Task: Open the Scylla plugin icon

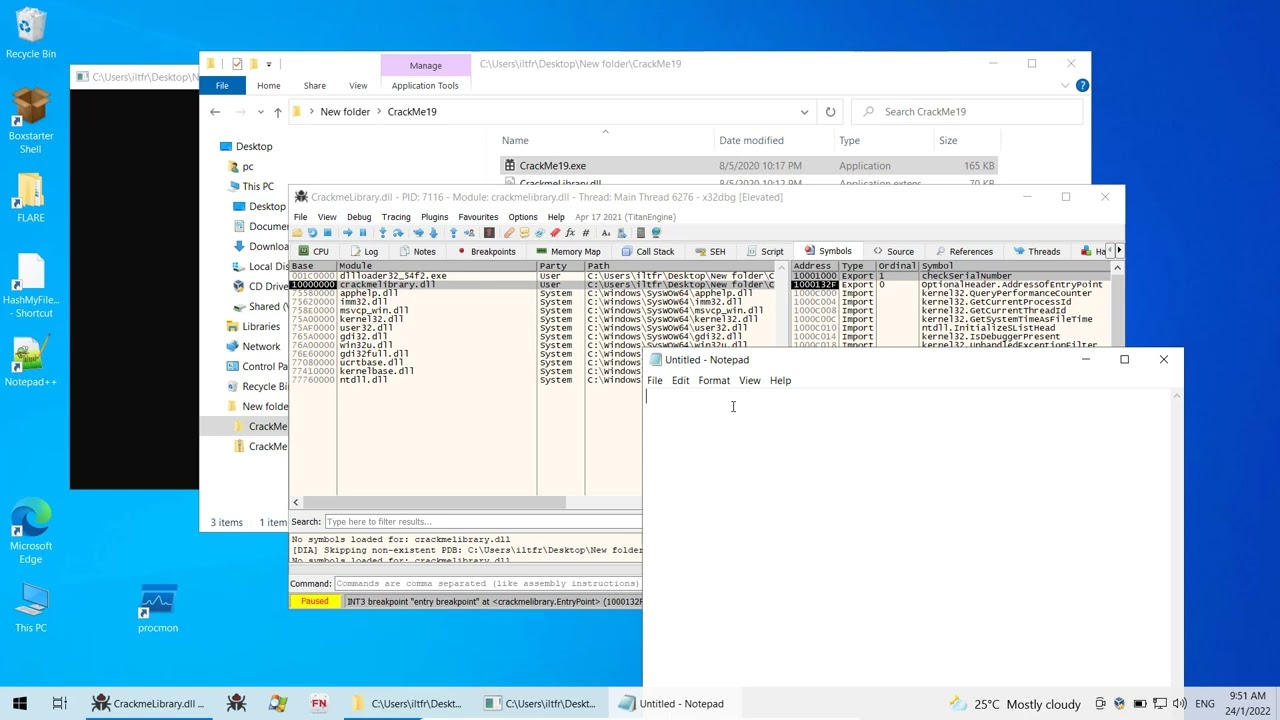Action: (x=489, y=233)
